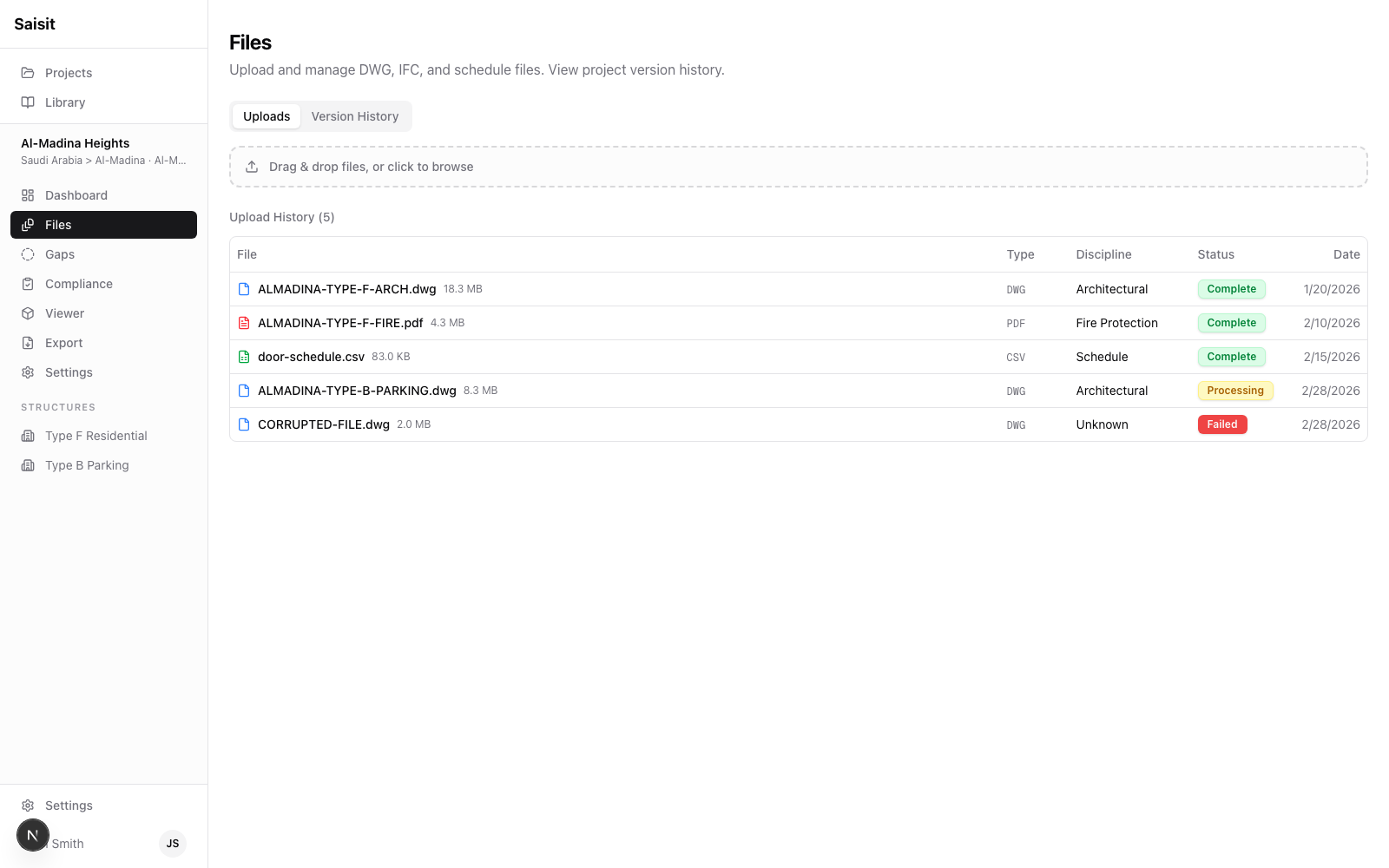Screen dimensions: 1389x868
Task: Click the file icon for CORRUPTED-FILE.dwg
Action: [x=244, y=424]
